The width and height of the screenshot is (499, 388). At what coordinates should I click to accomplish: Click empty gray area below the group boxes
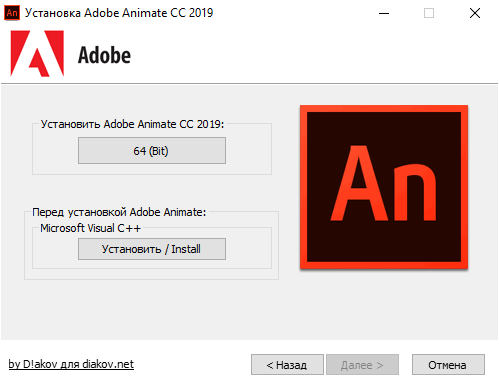tap(150, 310)
